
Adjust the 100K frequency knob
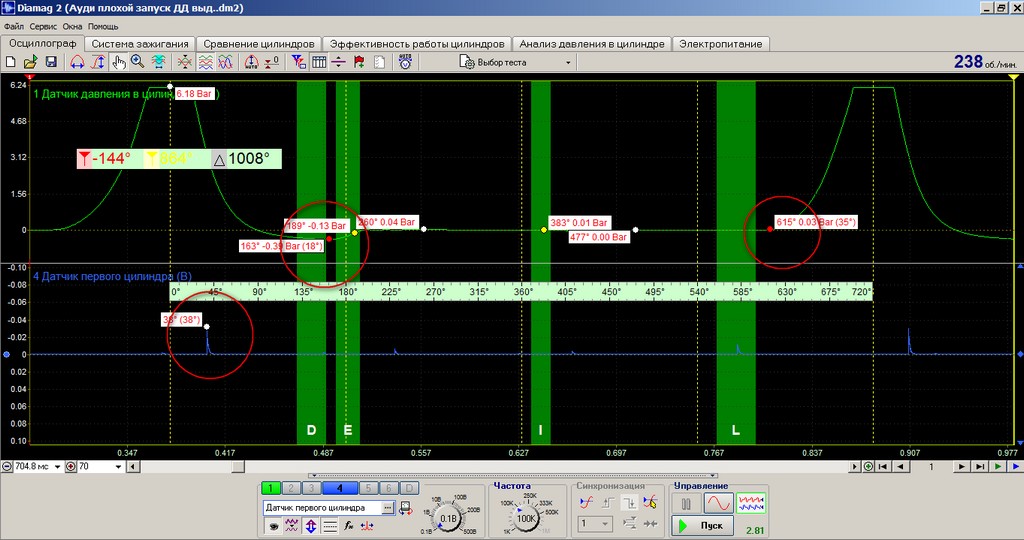(x=526, y=518)
